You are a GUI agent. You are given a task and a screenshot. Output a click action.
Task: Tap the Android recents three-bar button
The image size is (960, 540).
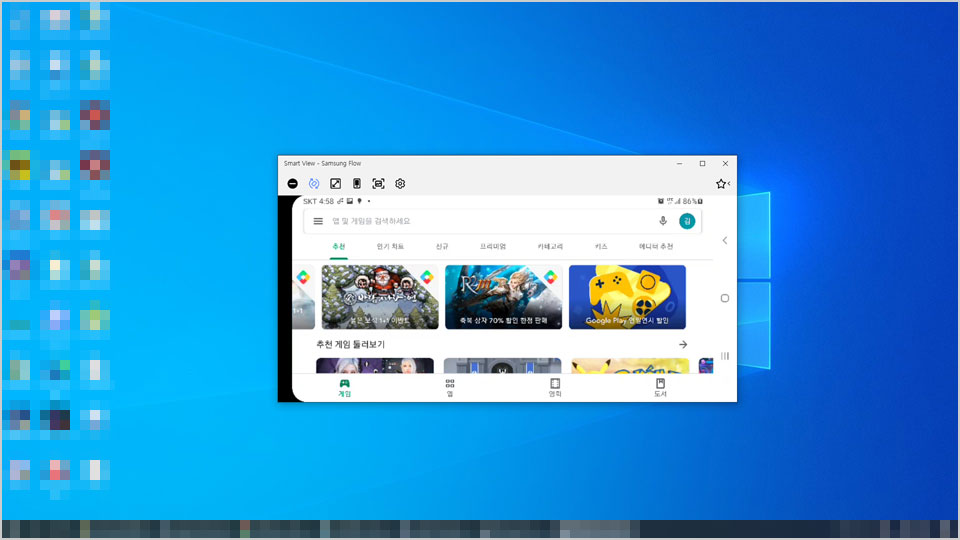pos(725,356)
